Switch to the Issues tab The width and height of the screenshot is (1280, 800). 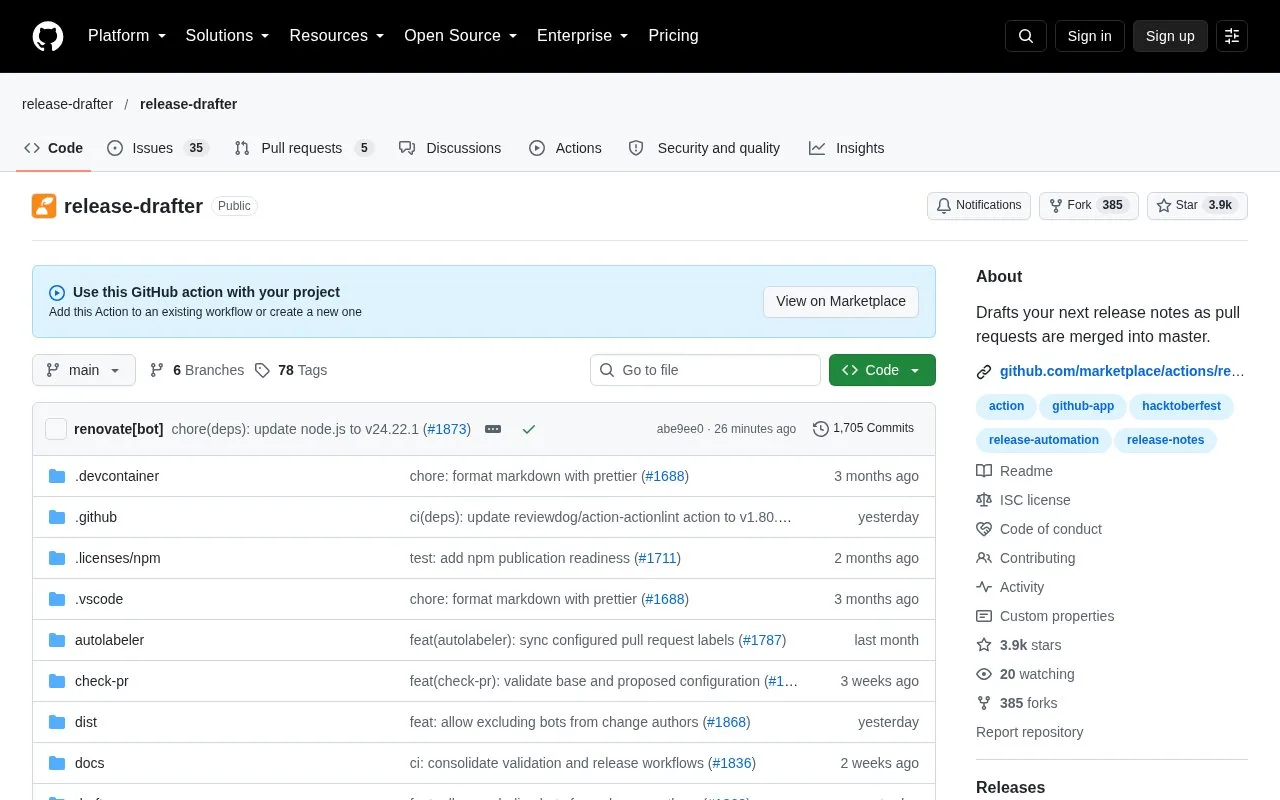pyautogui.click(x=157, y=148)
